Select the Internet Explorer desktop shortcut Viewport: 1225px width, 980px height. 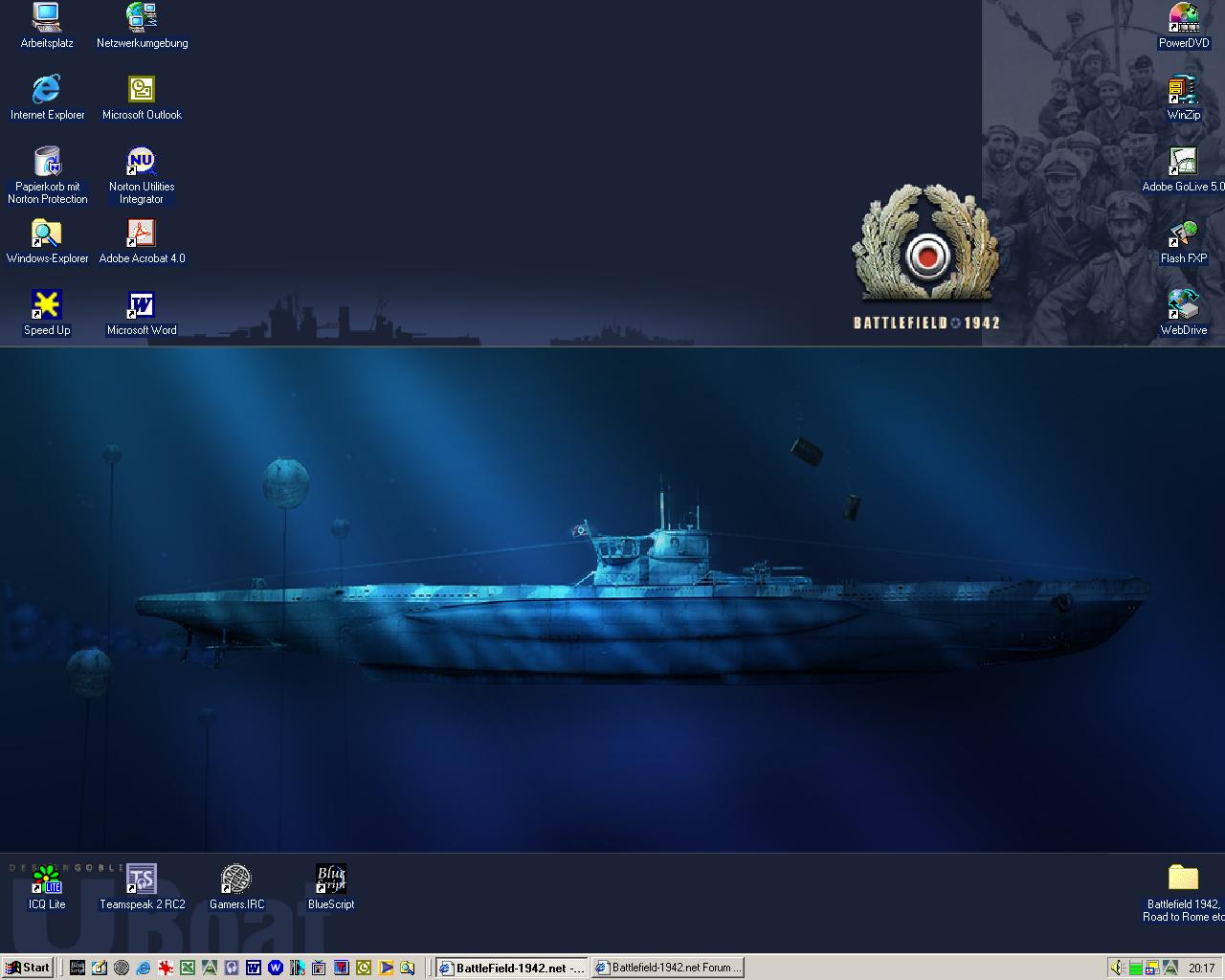pos(47,98)
